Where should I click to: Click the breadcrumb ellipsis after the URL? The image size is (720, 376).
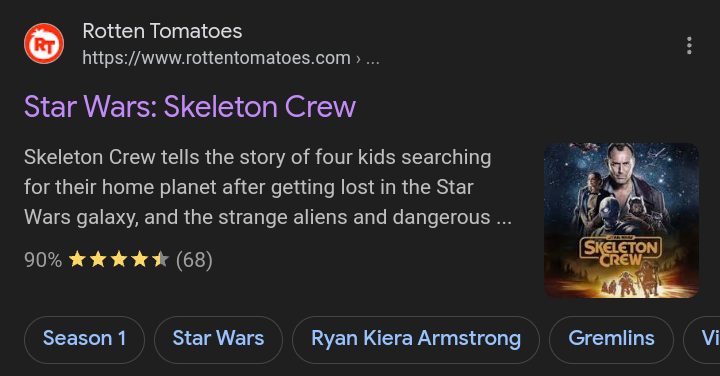pos(372,59)
